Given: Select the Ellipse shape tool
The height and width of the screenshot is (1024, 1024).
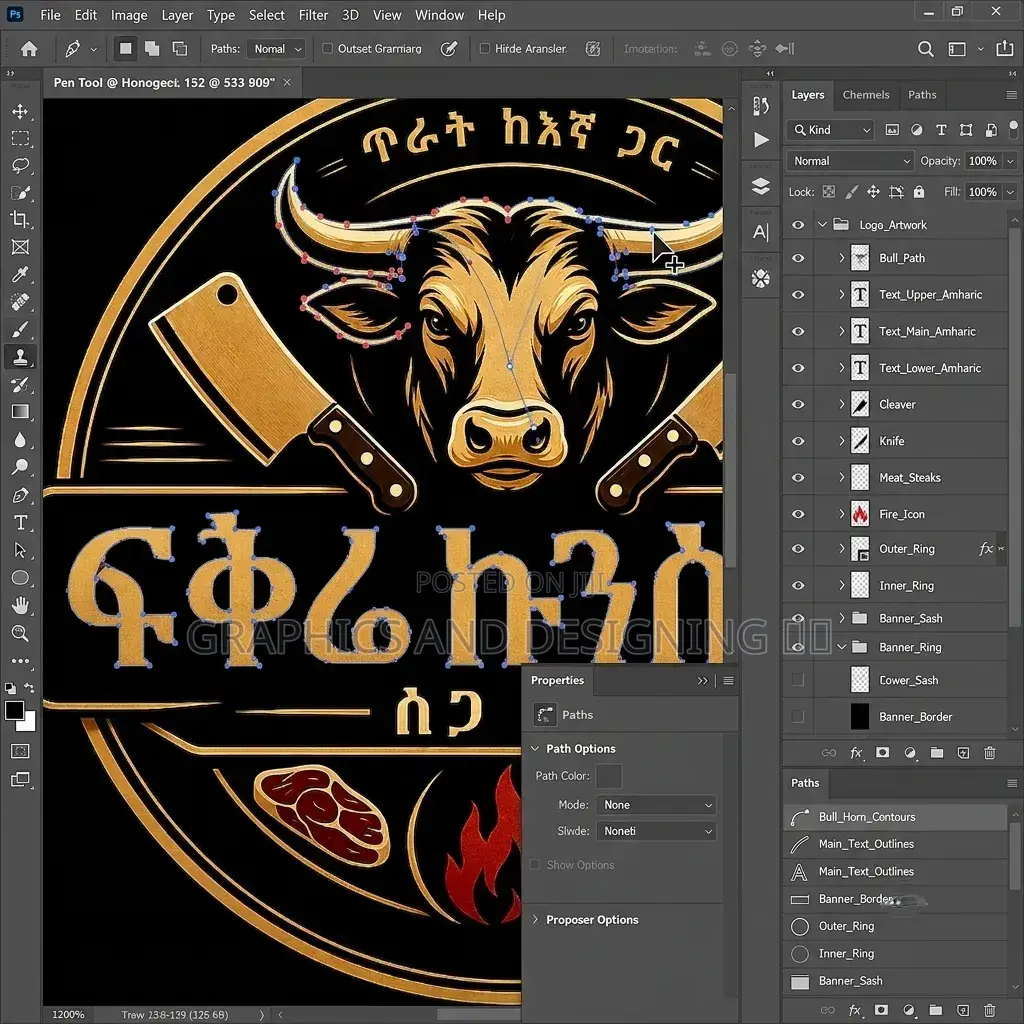Looking at the screenshot, I should tap(20, 578).
